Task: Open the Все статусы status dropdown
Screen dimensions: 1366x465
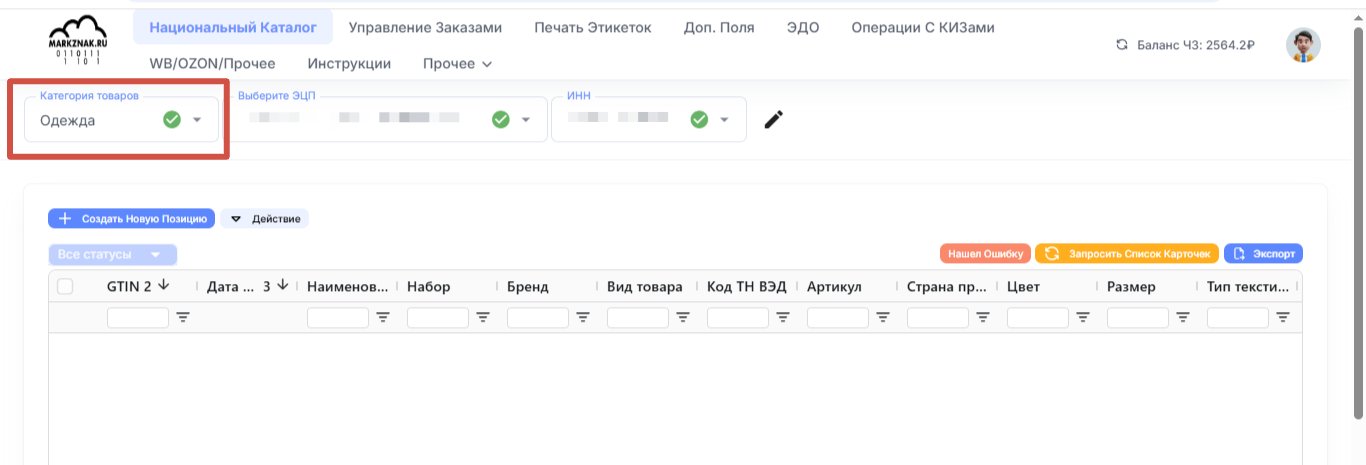Action: click(112, 254)
